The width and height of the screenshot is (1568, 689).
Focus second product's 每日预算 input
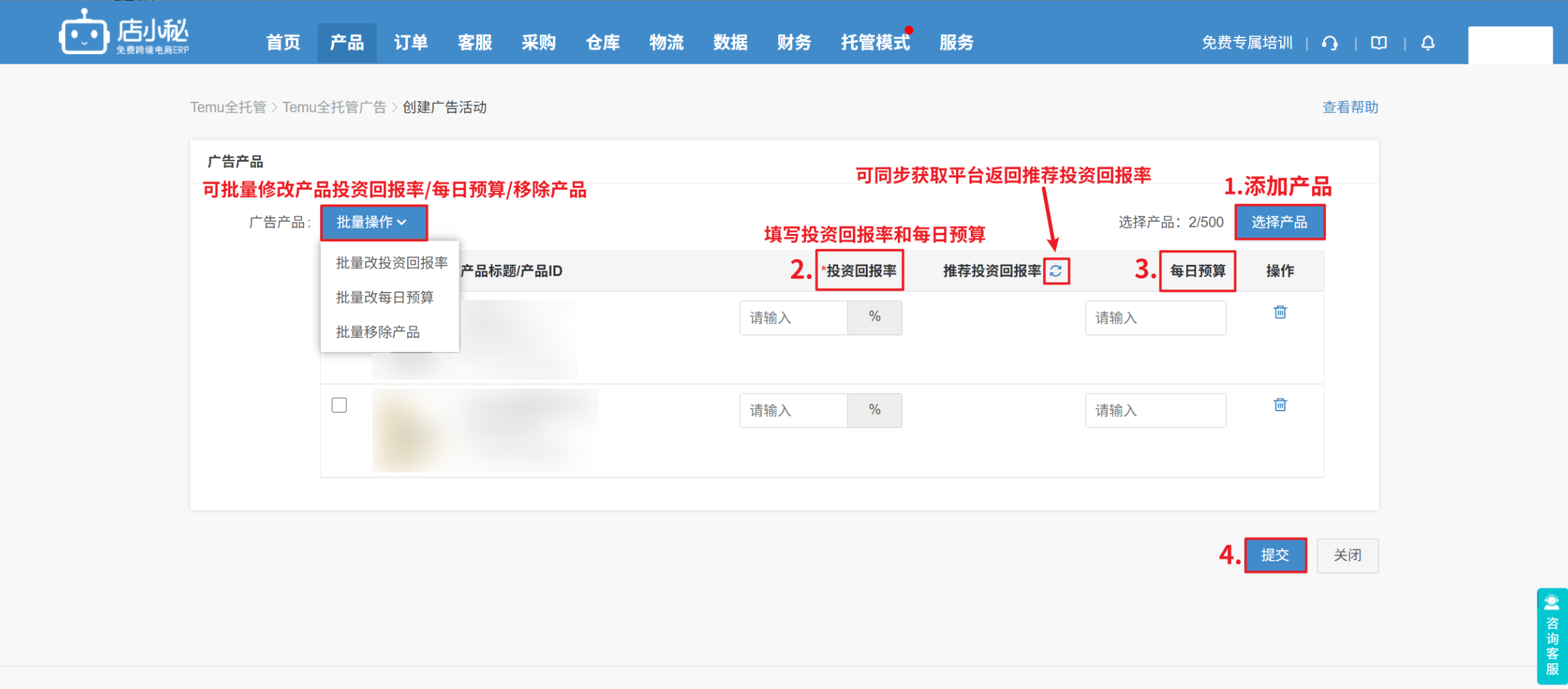tap(1155, 411)
